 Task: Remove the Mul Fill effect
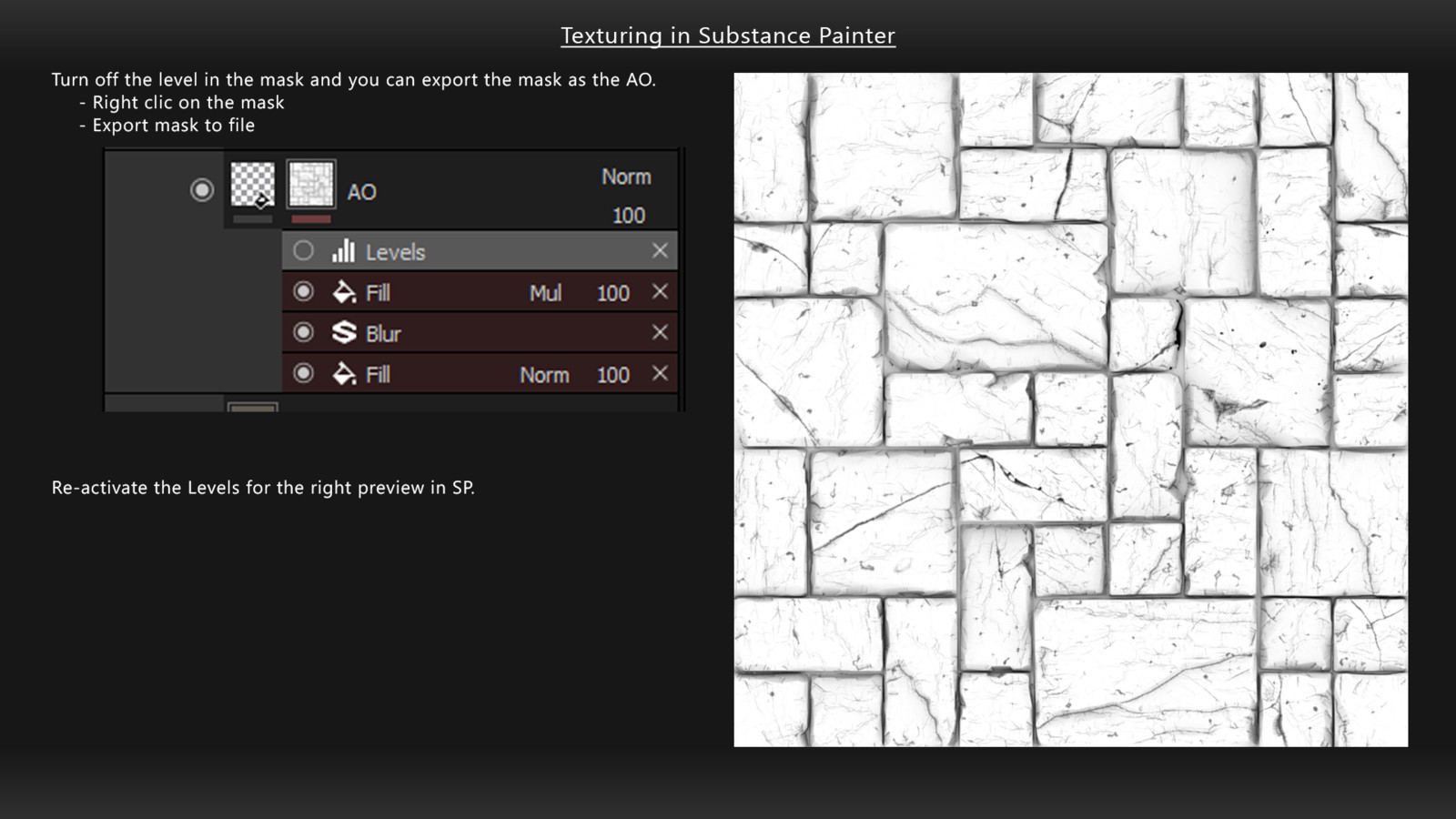[660, 291]
